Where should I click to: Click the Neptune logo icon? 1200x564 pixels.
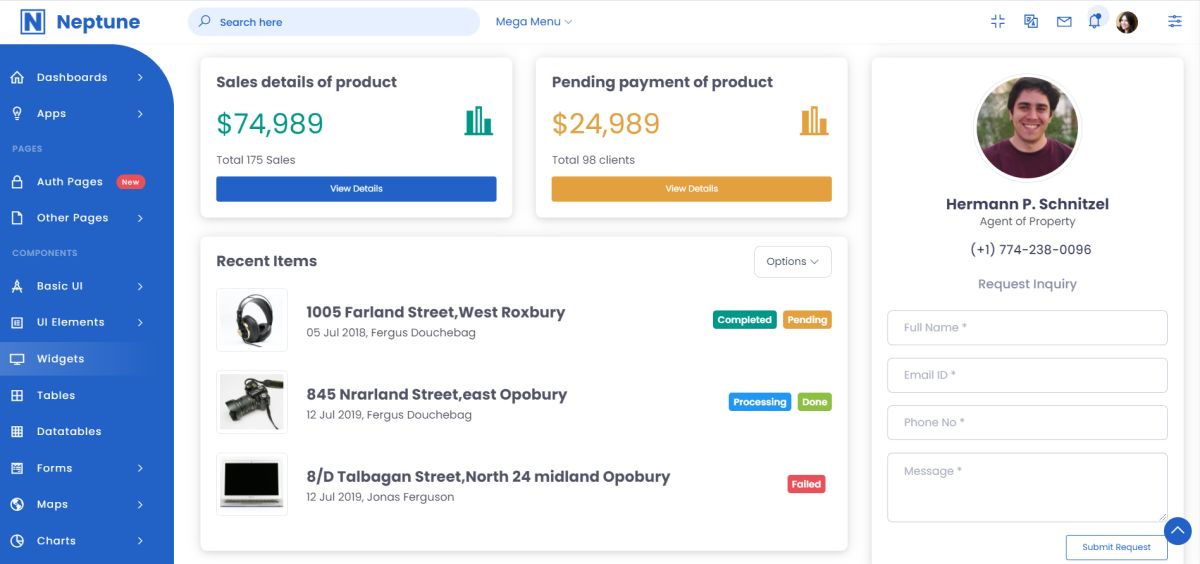click(x=33, y=22)
